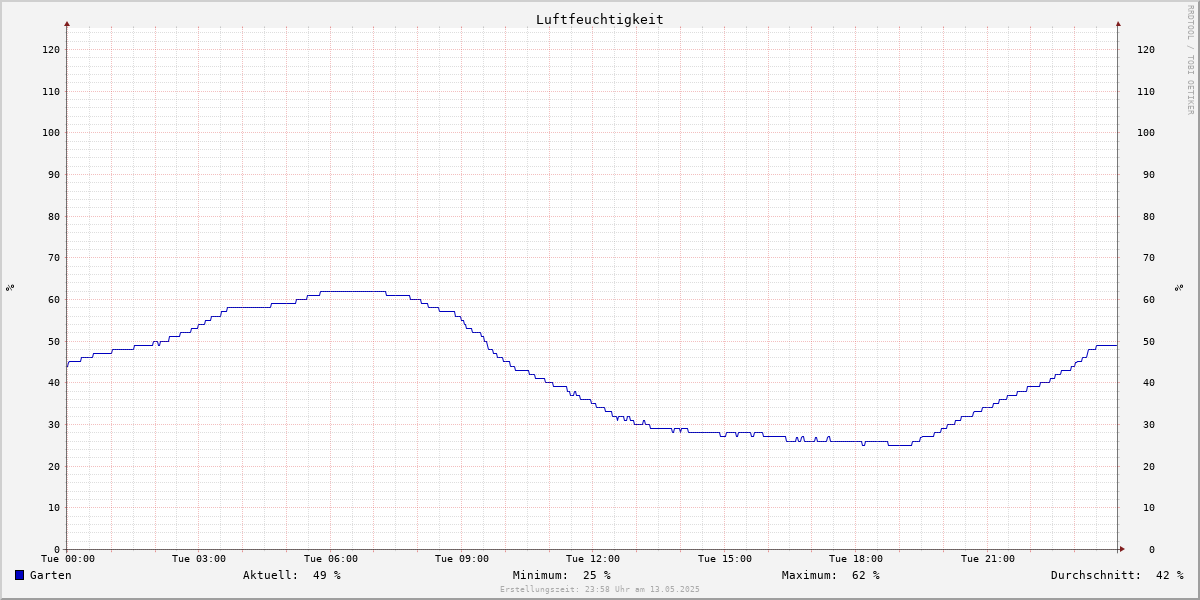1200x600 pixels.
Task: Click the Tue 15:00 time axis label
Action: point(725,559)
